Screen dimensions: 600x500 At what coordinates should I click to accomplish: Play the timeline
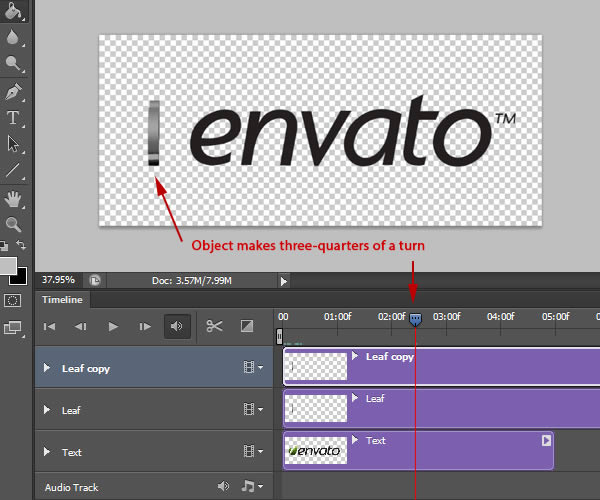[x=113, y=327]
